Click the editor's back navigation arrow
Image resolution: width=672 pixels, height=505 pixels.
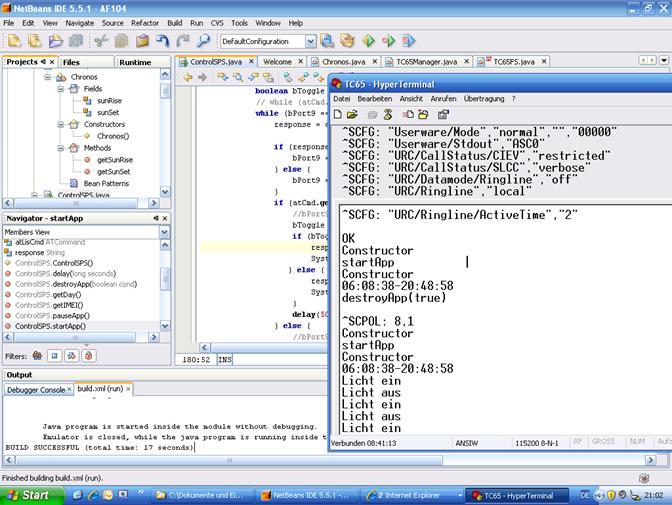[186, 78]
